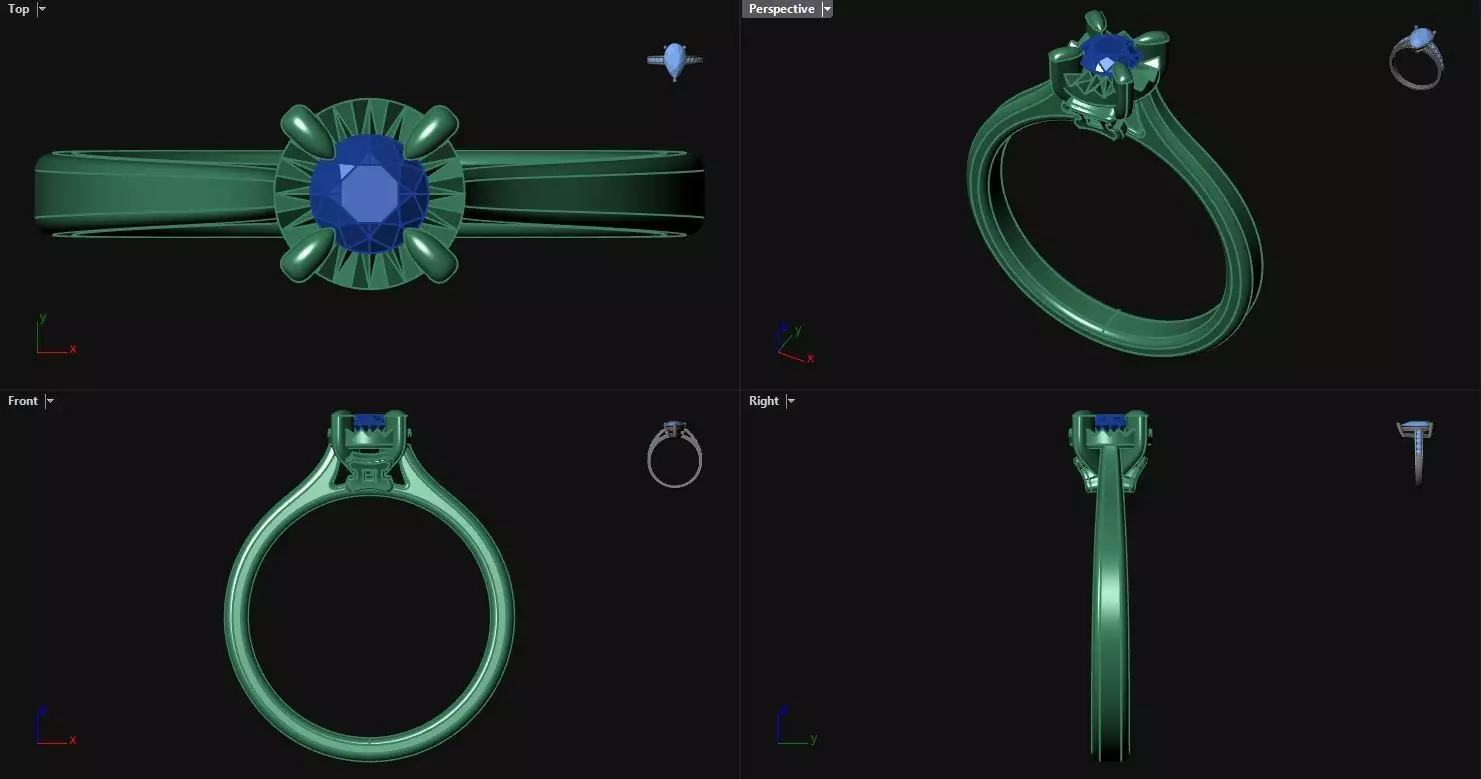Select the lower-right prong in Top viewport
1481x779 pixels.
(x=431, y=256)
